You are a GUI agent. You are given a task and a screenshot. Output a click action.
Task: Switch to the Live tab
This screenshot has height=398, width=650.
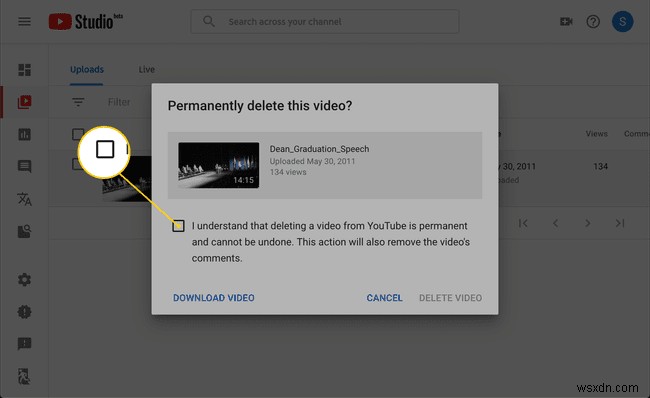146,69
